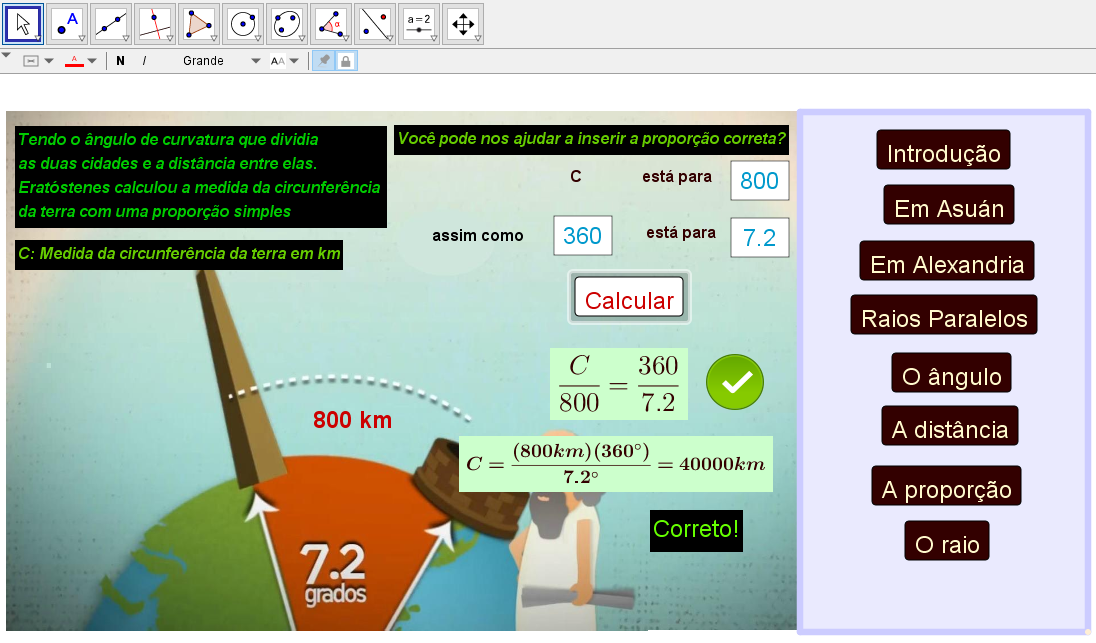Screen dimensions: 1096x643
Task: Open the Em Asuán section
Action: pyautogui.click(x=949, y=205)
